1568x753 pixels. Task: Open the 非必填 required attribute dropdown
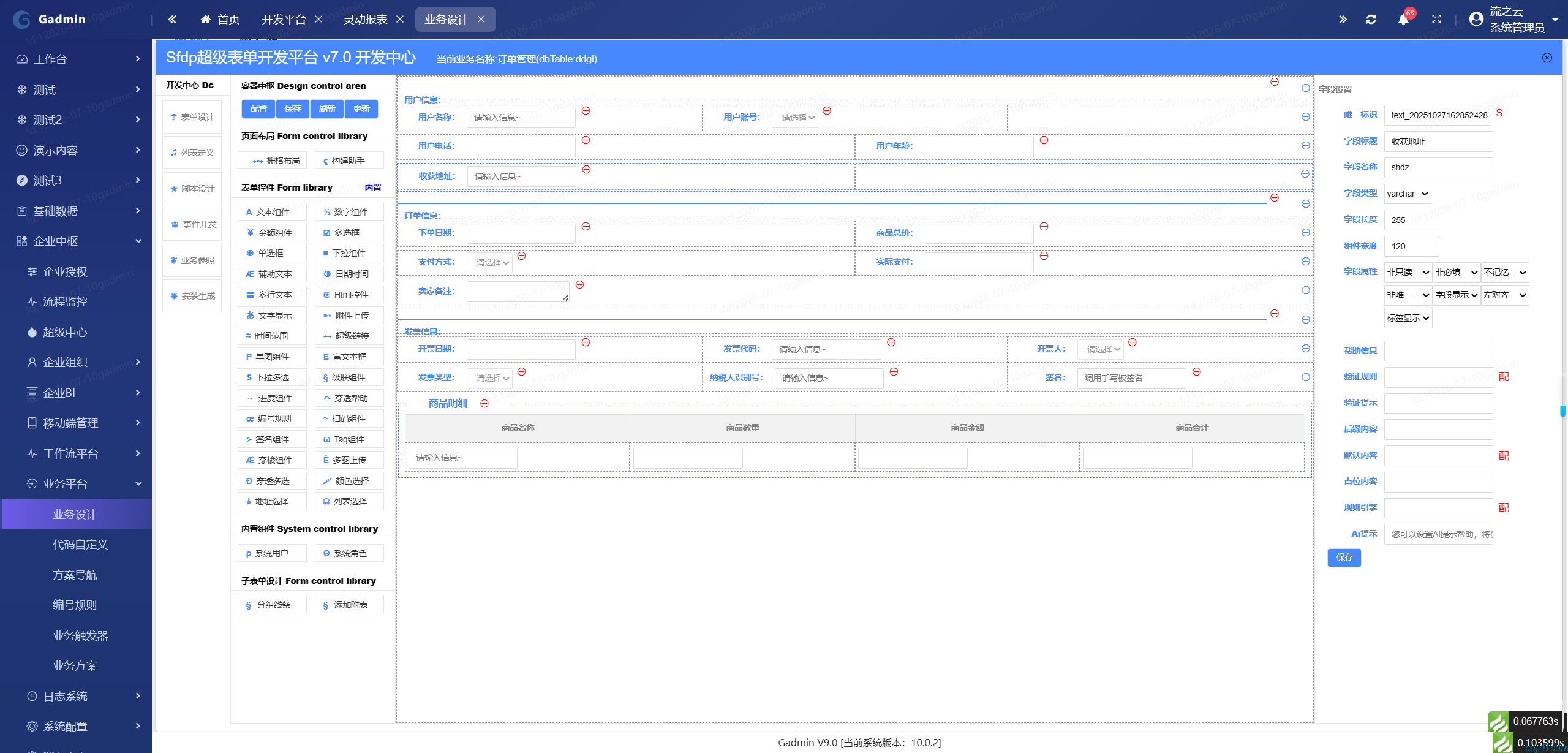point(1457,272)
